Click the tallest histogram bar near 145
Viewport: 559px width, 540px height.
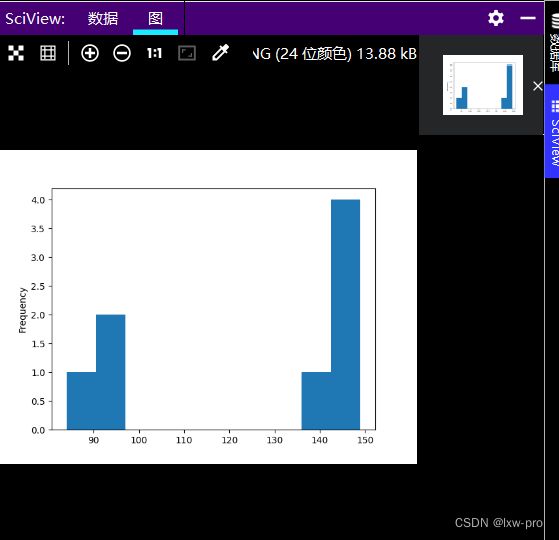[345, 314]
